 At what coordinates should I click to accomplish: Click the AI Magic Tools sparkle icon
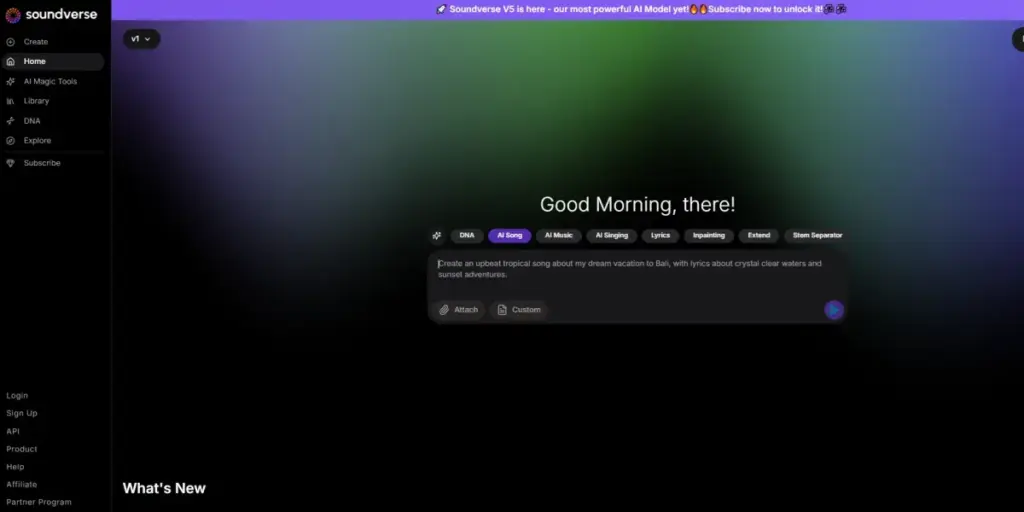10,82
